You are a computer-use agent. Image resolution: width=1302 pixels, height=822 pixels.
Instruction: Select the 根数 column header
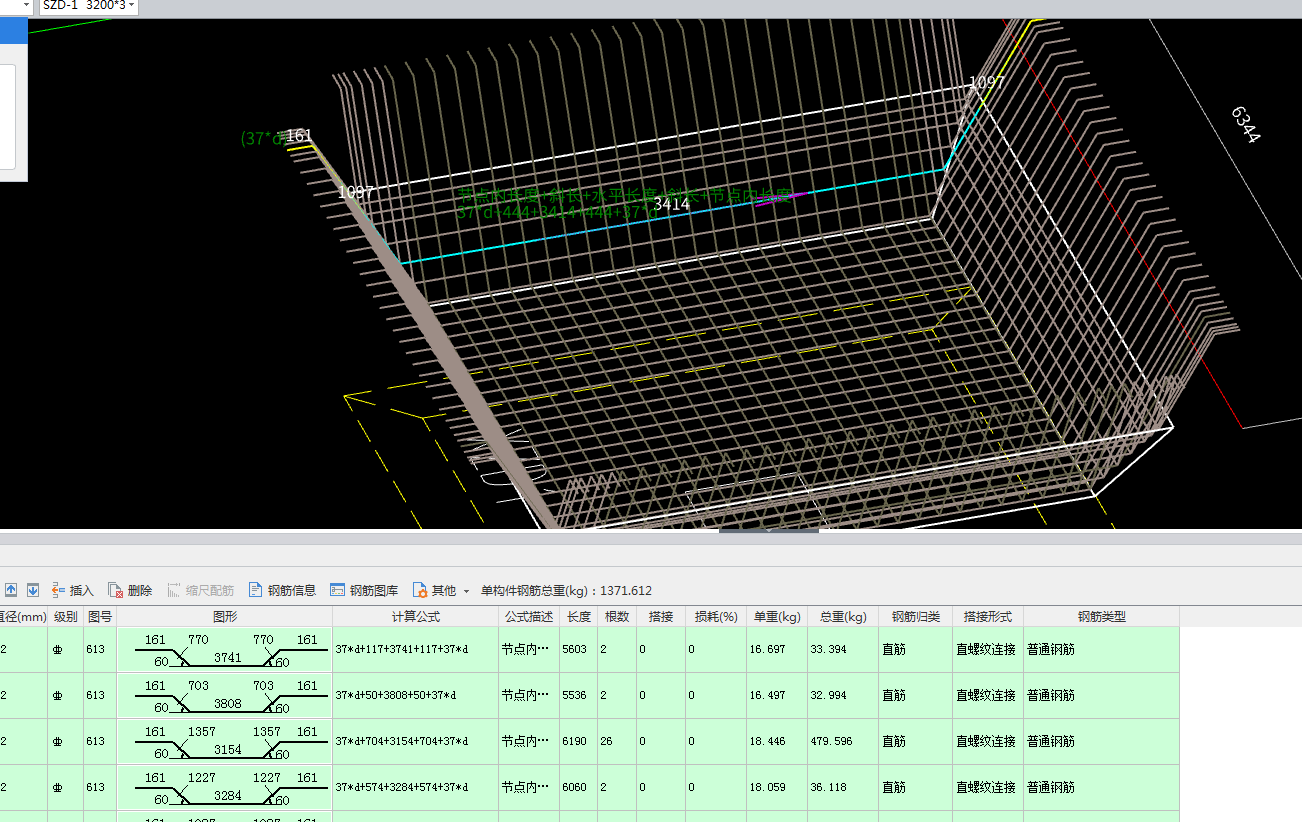coord(617,617)
